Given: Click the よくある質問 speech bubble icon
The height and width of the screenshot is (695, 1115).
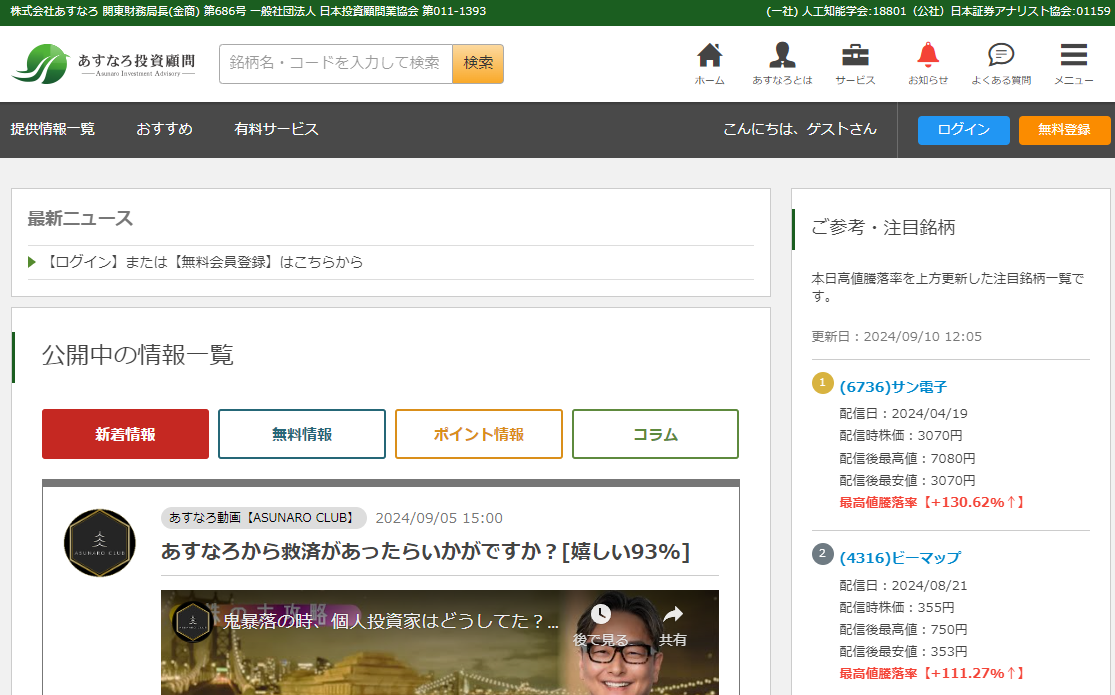Looking at the screenshot, I should [1000, 56].
